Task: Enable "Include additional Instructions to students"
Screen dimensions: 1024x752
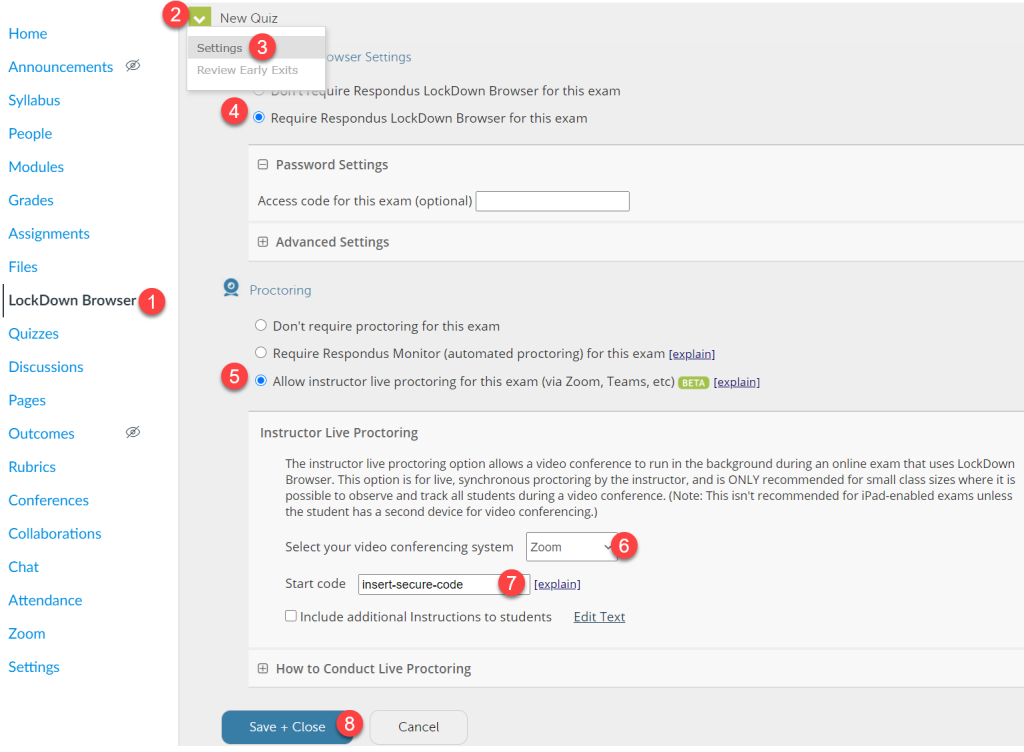Action: click(x=291, y=617)
